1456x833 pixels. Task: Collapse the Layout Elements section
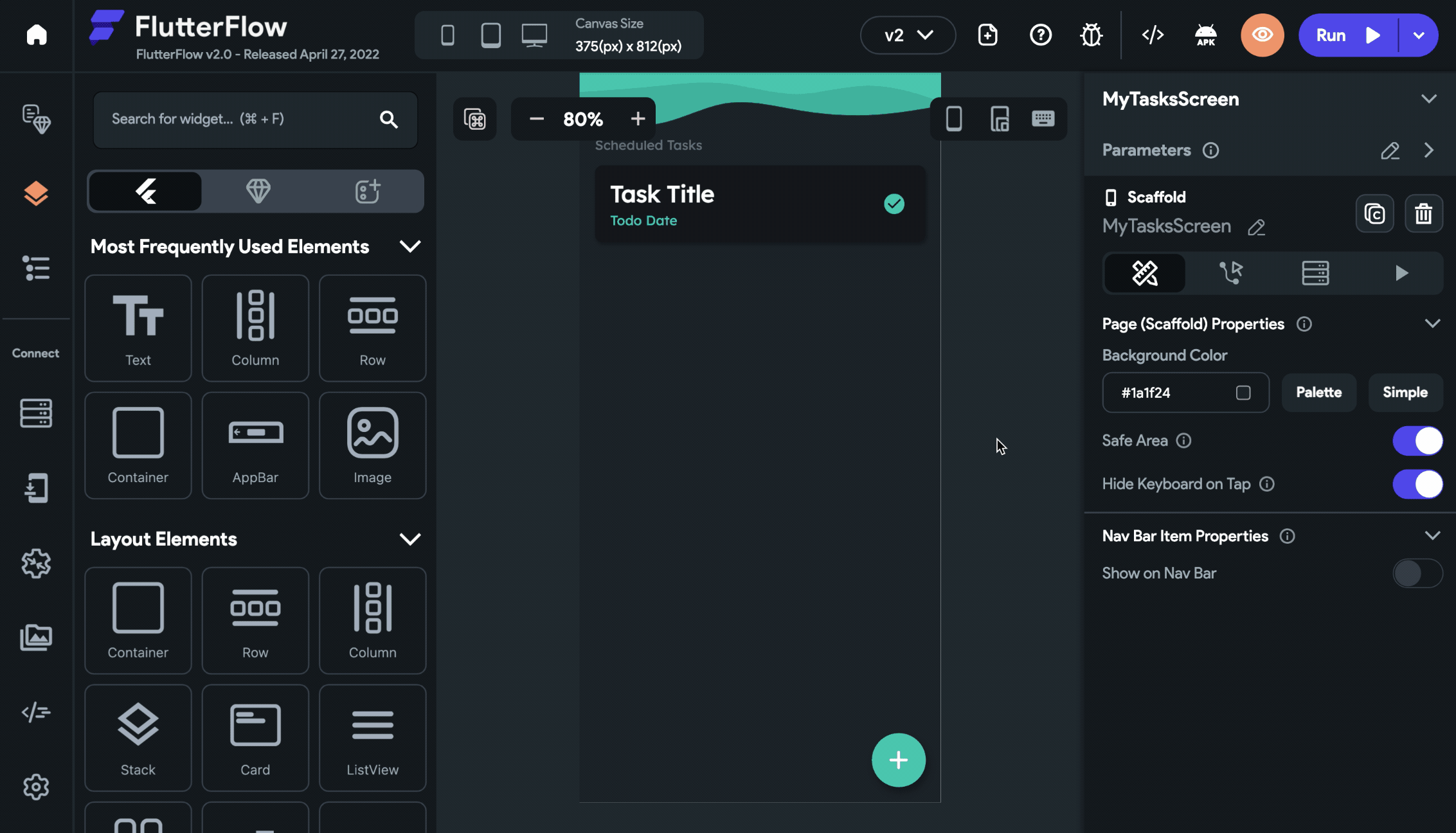[409, 539]
